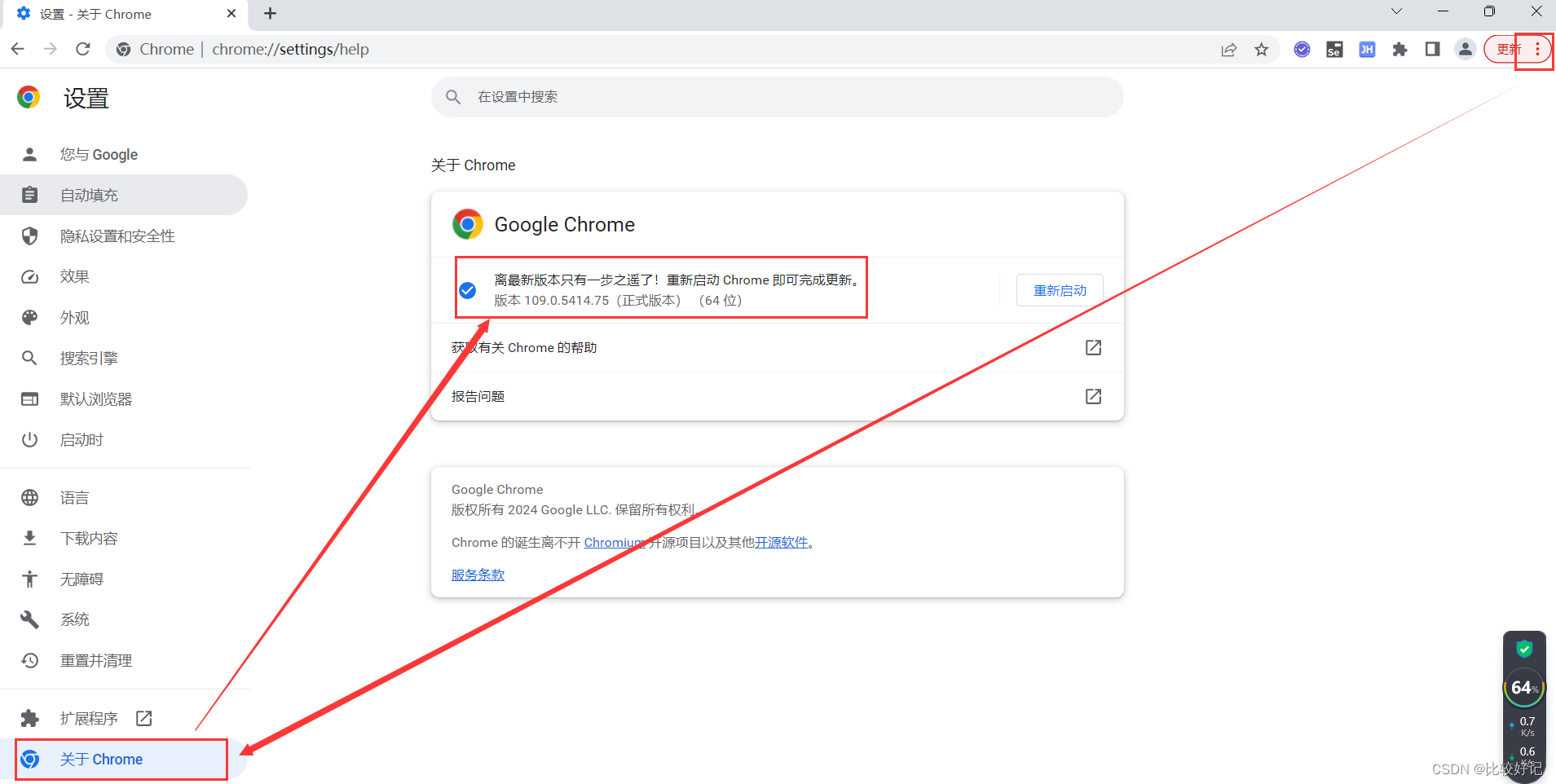1556x784 pixels.
Task: Type in the 在设置中搜索 search field
Action: coord(778,97)
